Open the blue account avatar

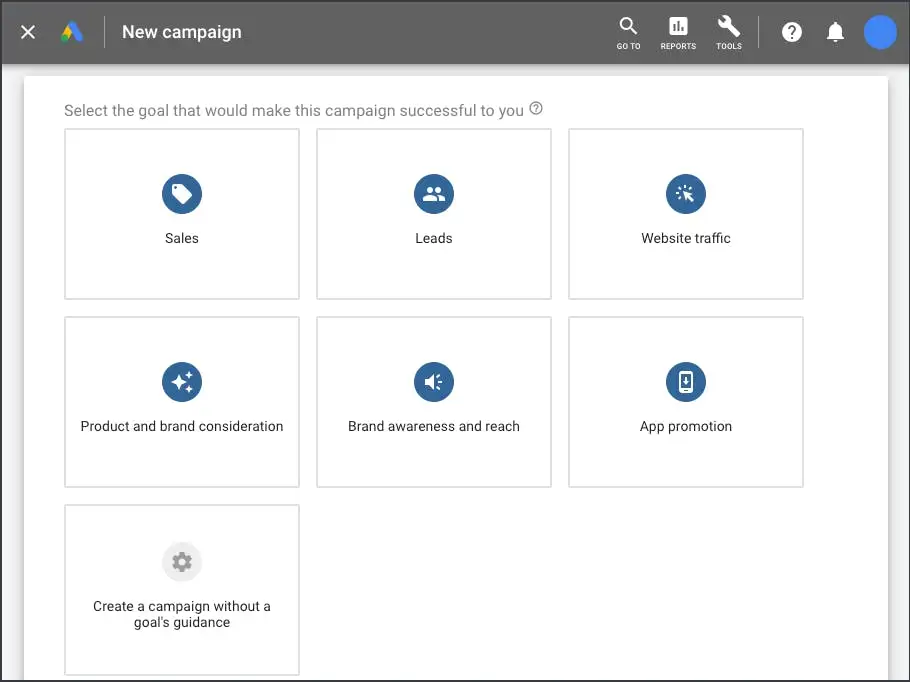(x=880, y=32)
